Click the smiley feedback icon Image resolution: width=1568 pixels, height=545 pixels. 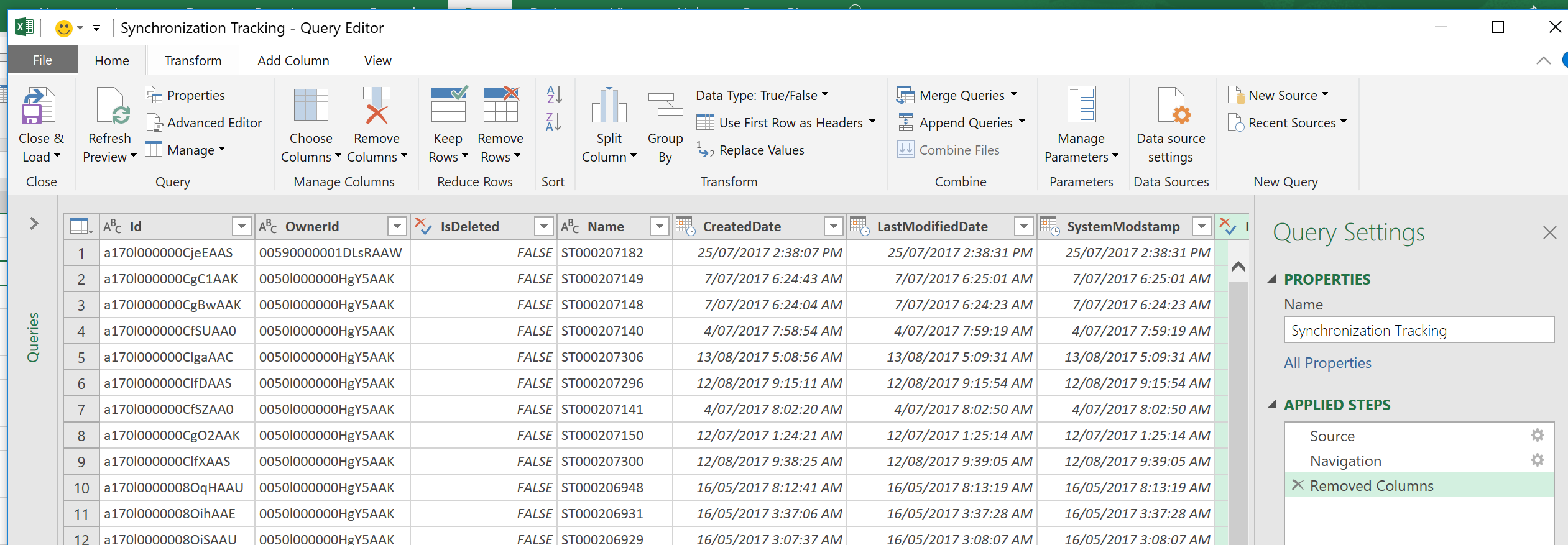[63, 28]
